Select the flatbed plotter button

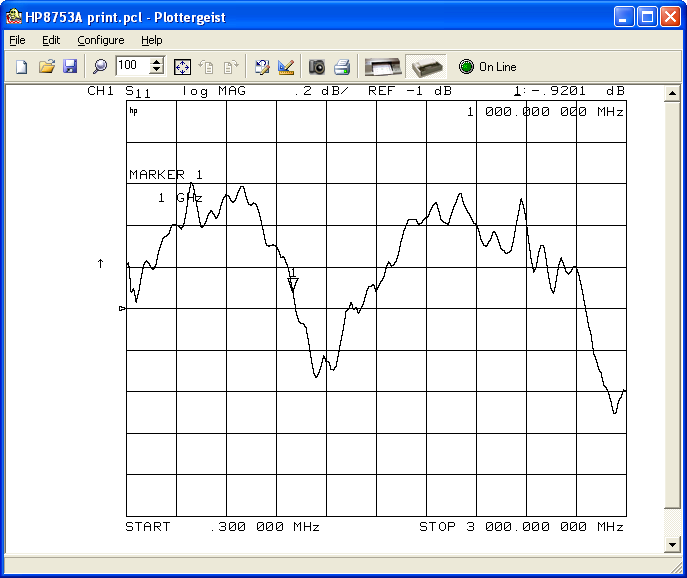[x=382, y=67]
